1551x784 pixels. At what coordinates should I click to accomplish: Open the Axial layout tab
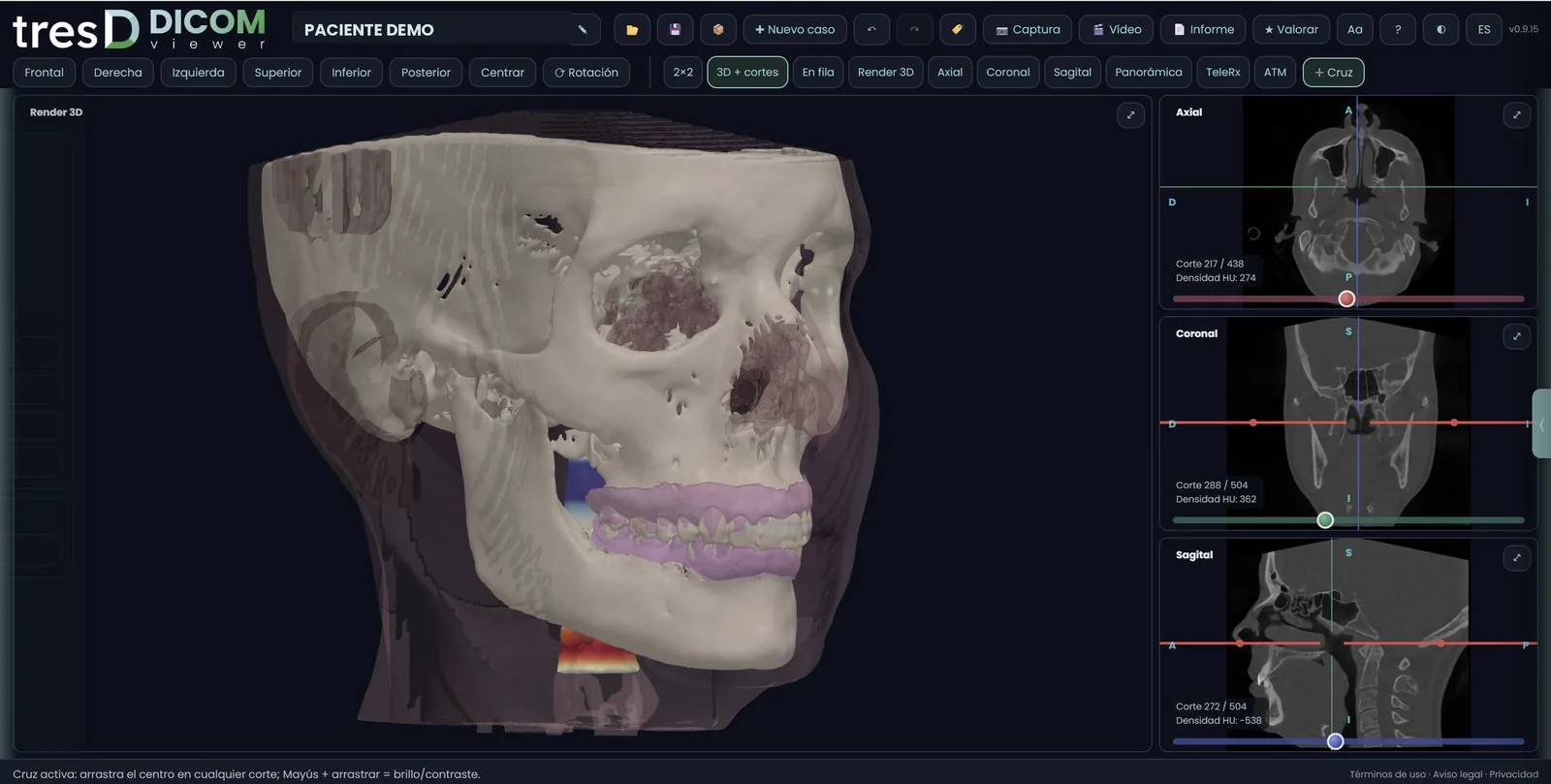[950, 72]
